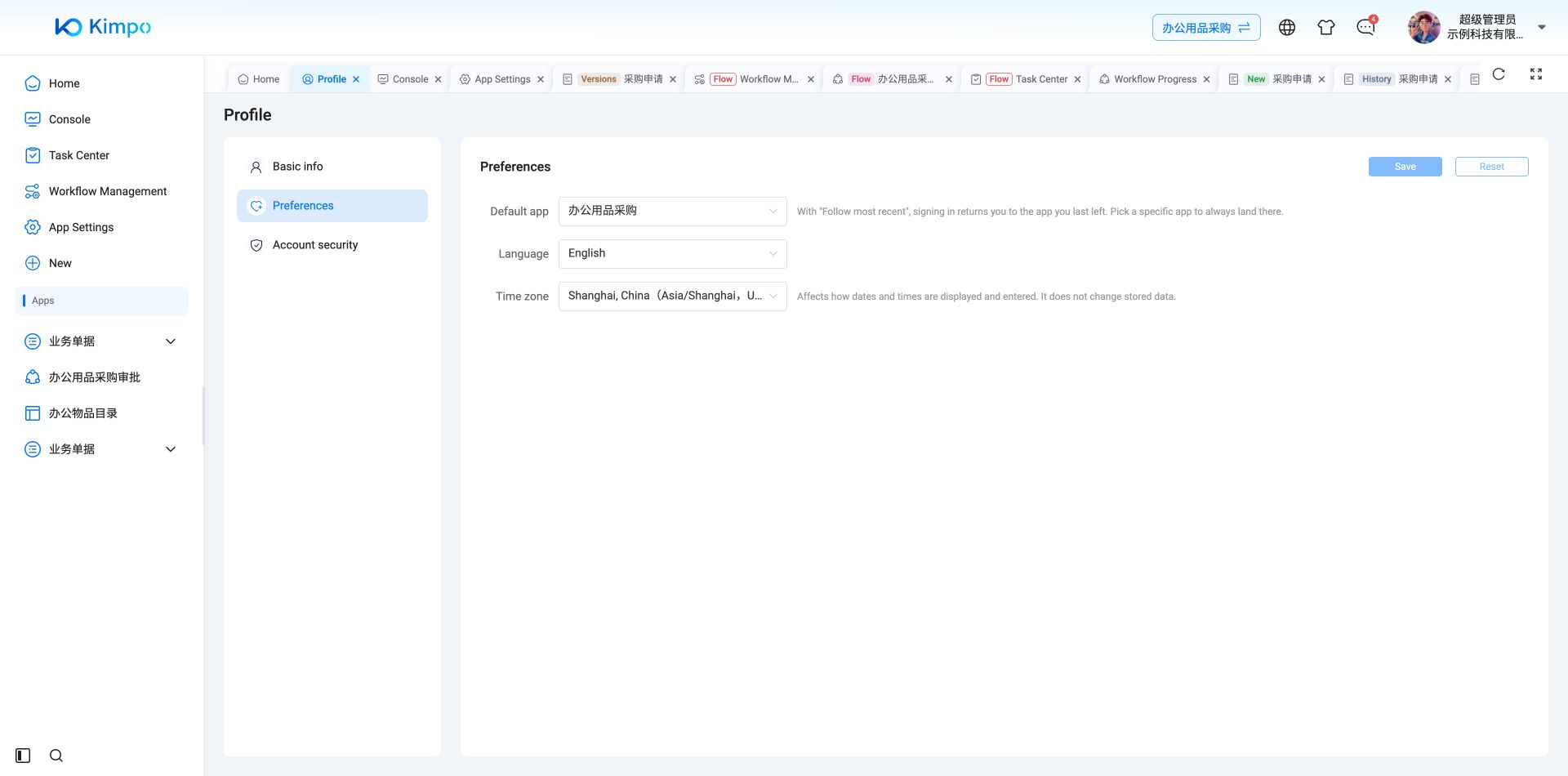The width and height of the screenshot is (1568, 776).
Task: Open 办公用品采购审批 app
Action: pyautogui.click(x=102, y=377)
